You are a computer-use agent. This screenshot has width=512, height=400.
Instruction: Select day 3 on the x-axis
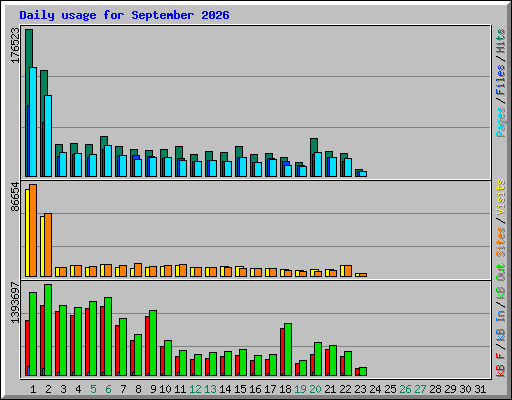63,389
